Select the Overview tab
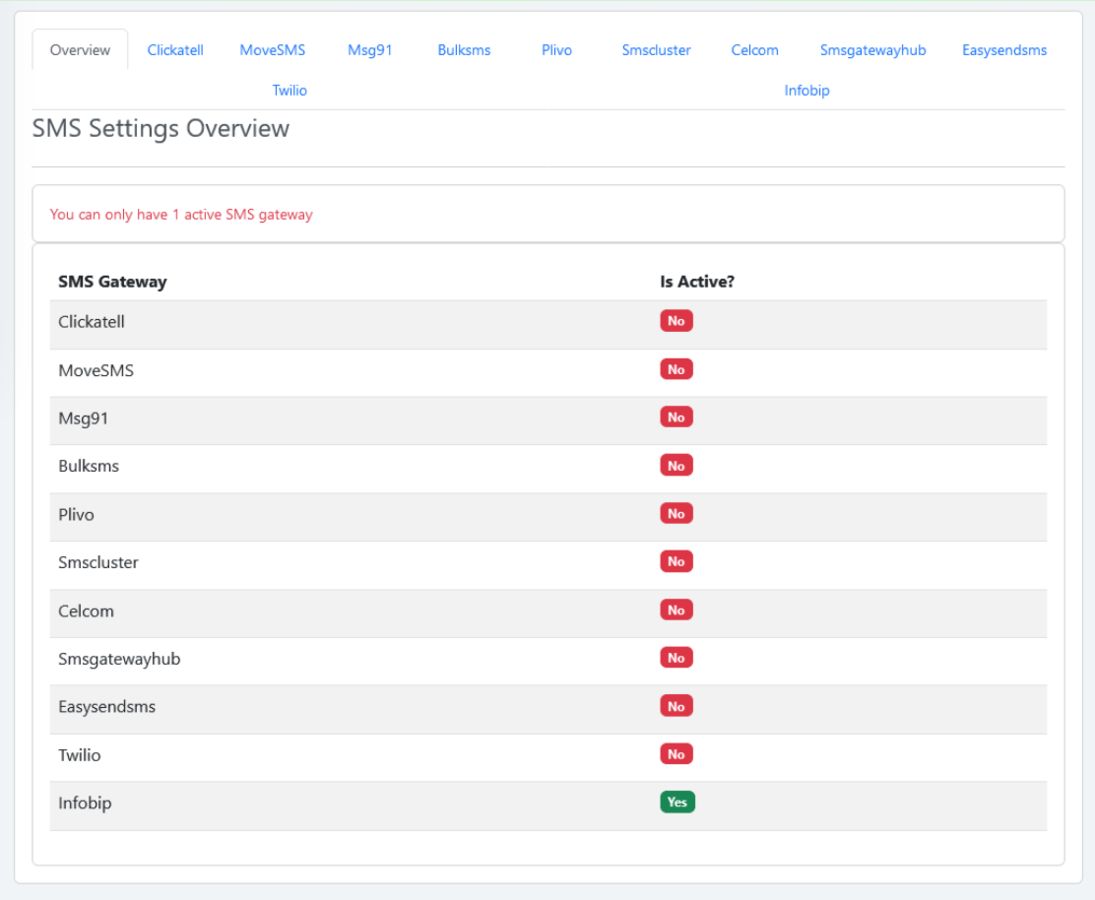This screenshot has height=900, width=1095. 80,50
